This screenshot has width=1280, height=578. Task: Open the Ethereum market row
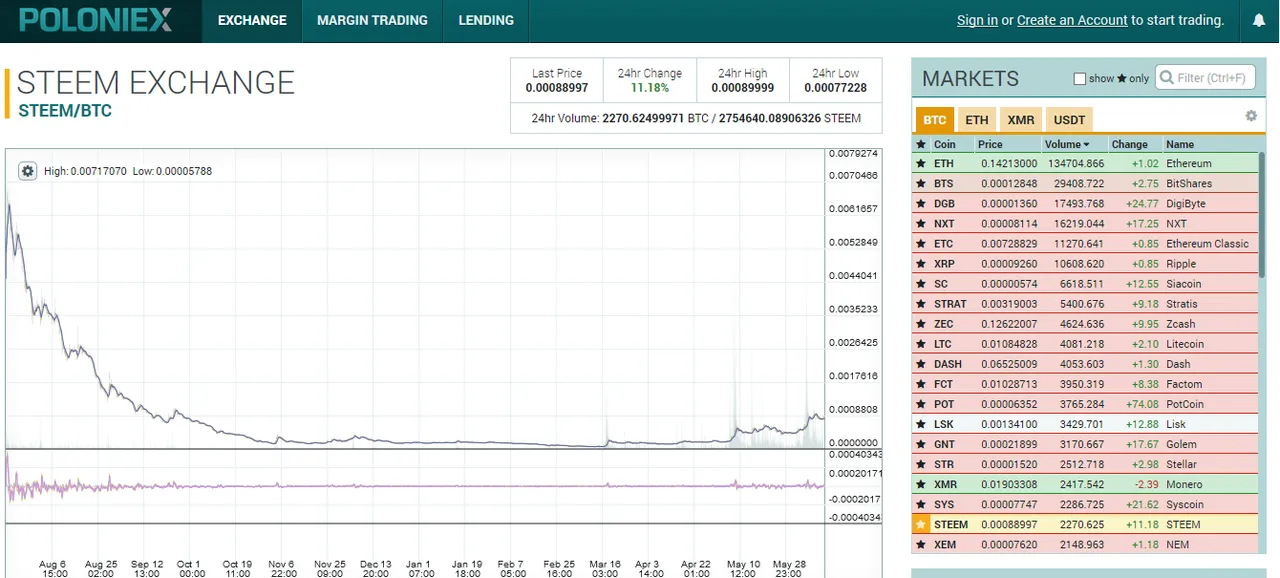(1085, 164)
